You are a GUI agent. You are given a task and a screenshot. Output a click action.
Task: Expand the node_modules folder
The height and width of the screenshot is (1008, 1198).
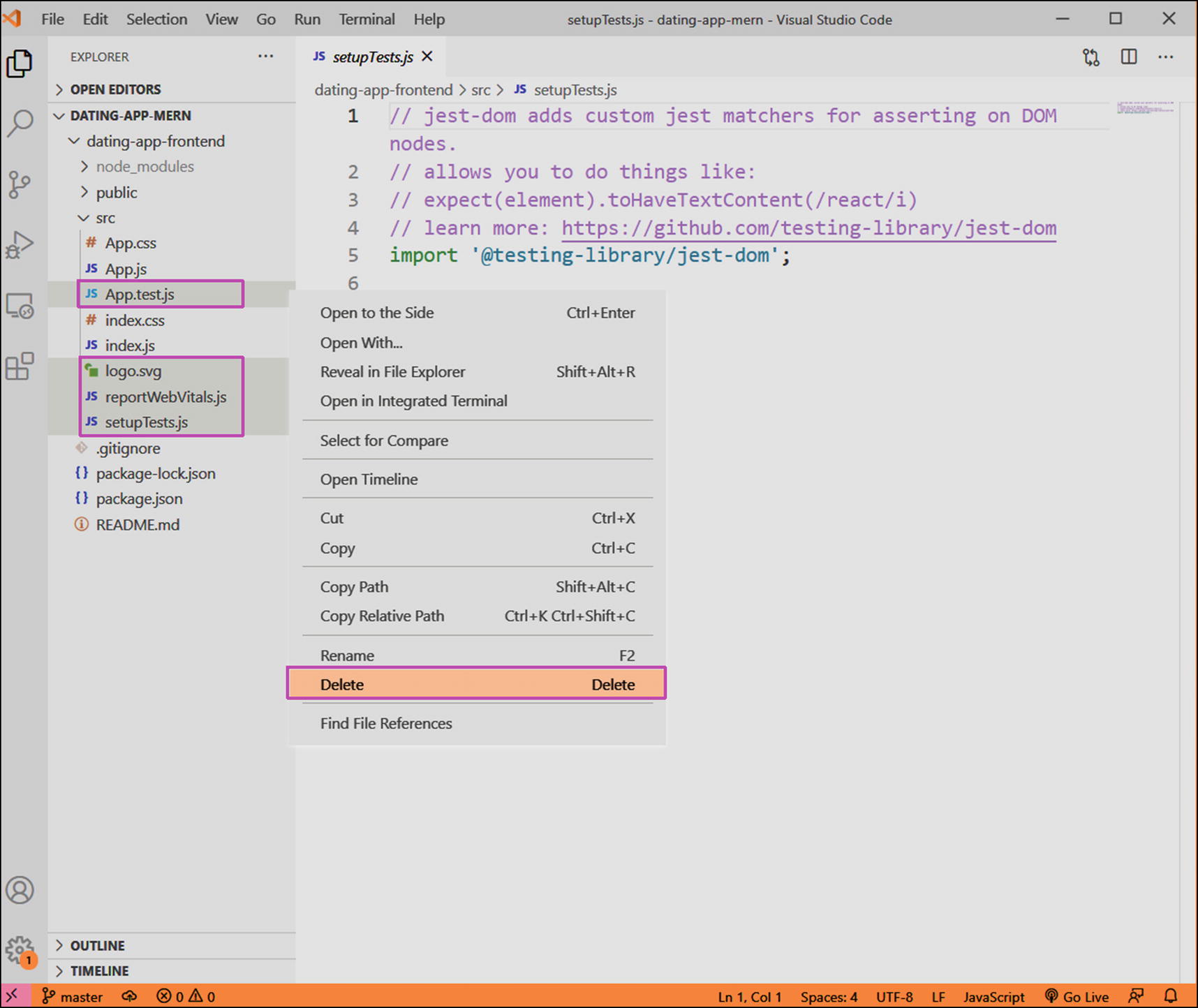click(145, 167)
